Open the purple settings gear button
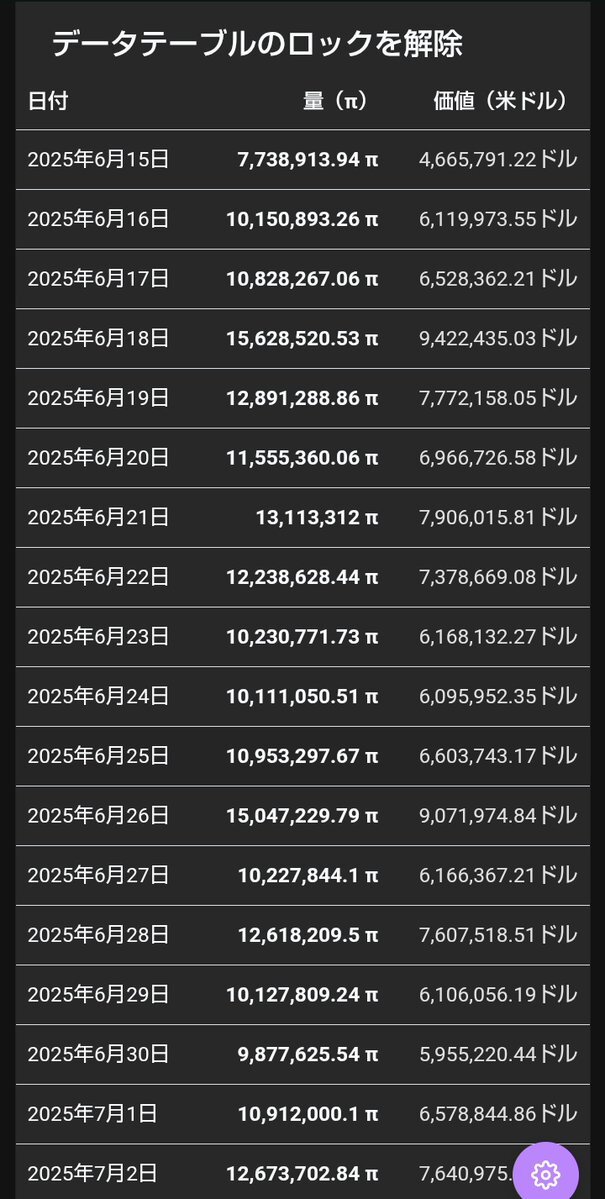This screenshot has height=1199, width=605. coord(545,1174)
